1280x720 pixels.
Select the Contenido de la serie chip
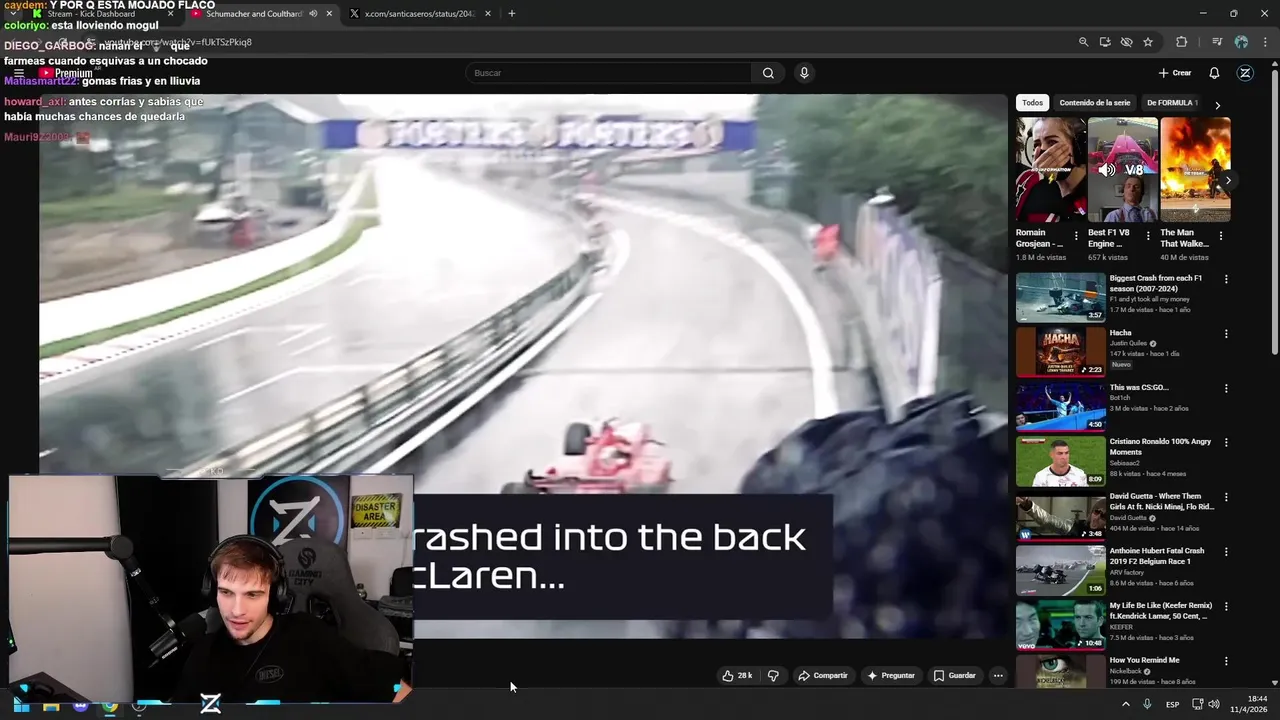pos(1094,103)
